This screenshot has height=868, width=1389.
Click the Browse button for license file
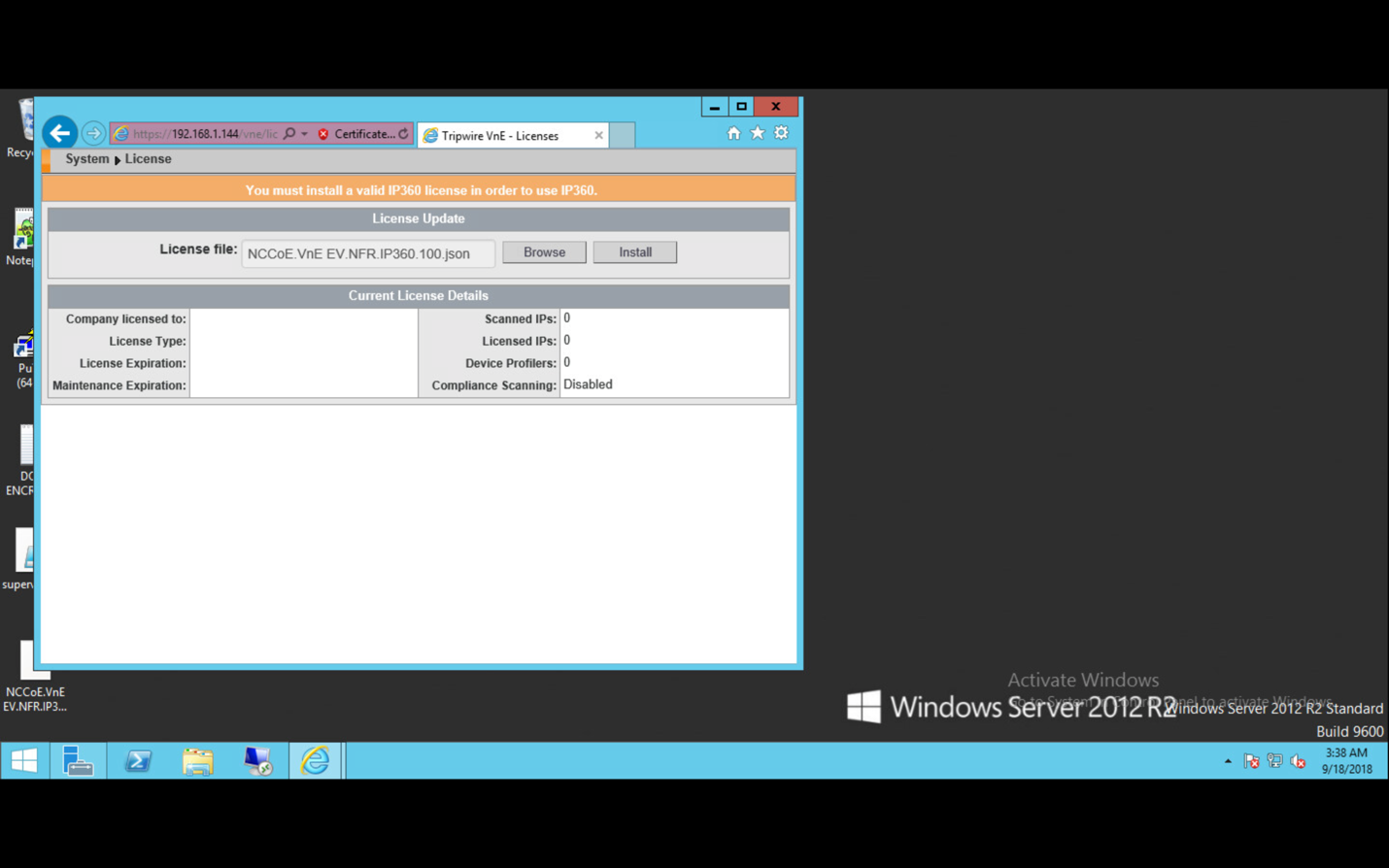point(544,252)
